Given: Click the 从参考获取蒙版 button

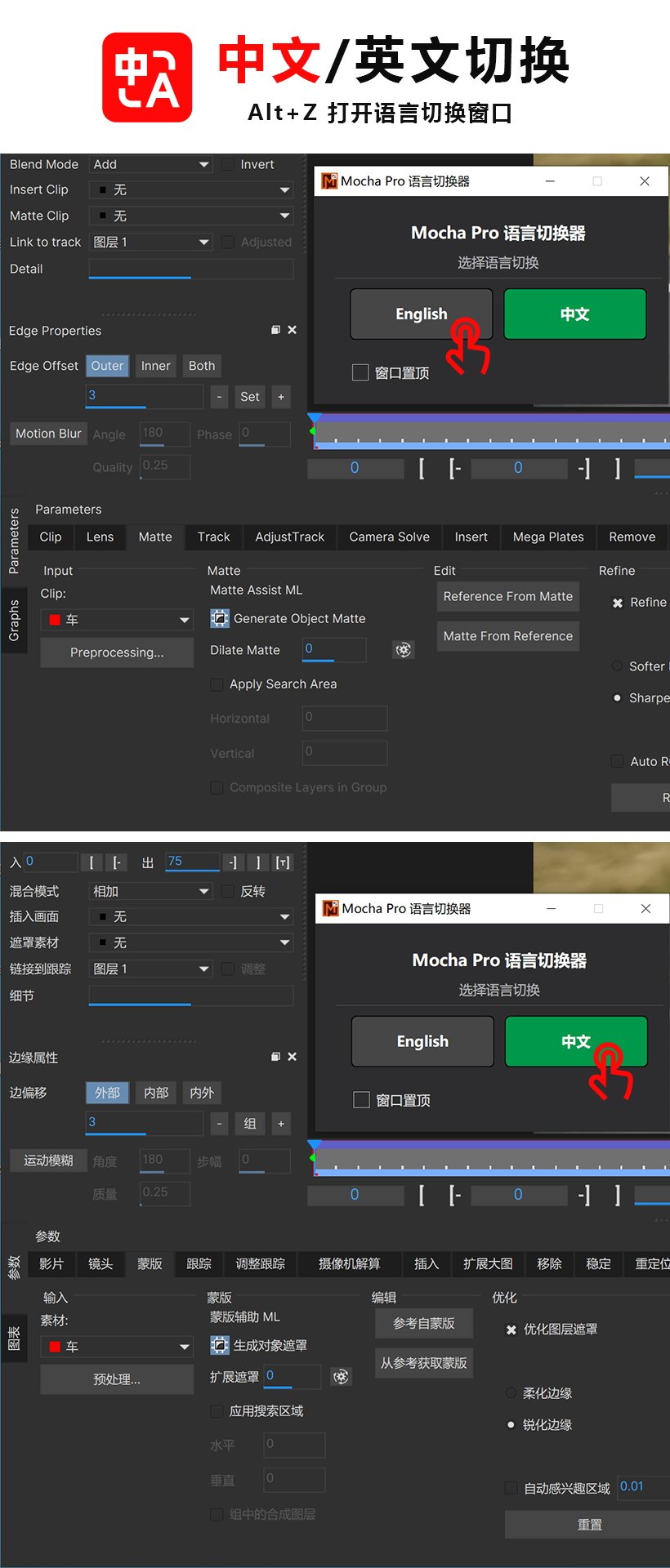Looking at the screenshot, I should click(424, 1363).
